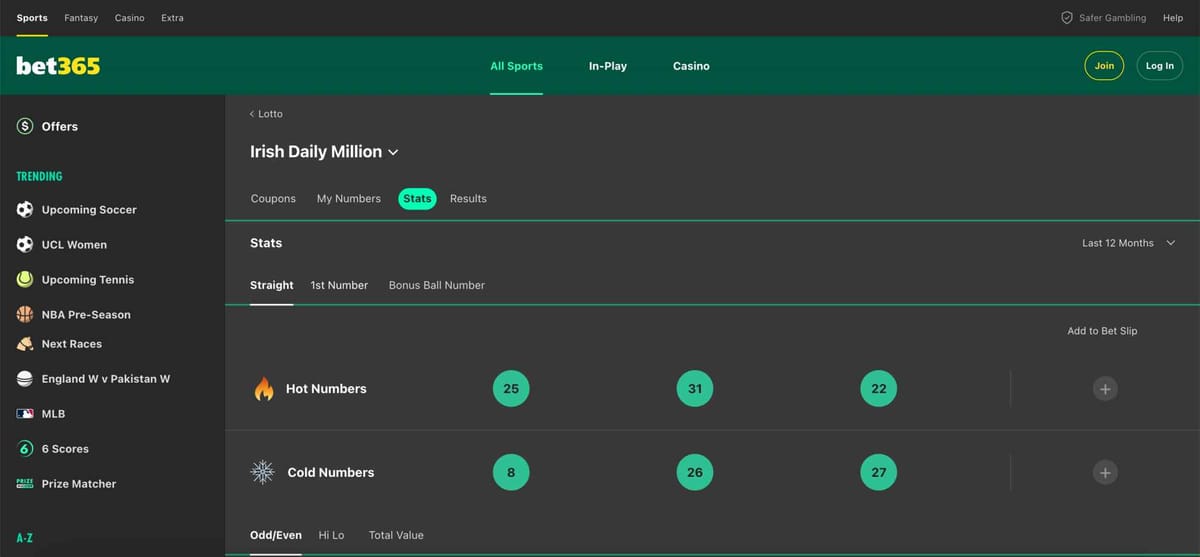The width and height of the screenshot is (1200, 557).
Task: Add Hot Numbers to bet slip with plus
Action: 1104,389
